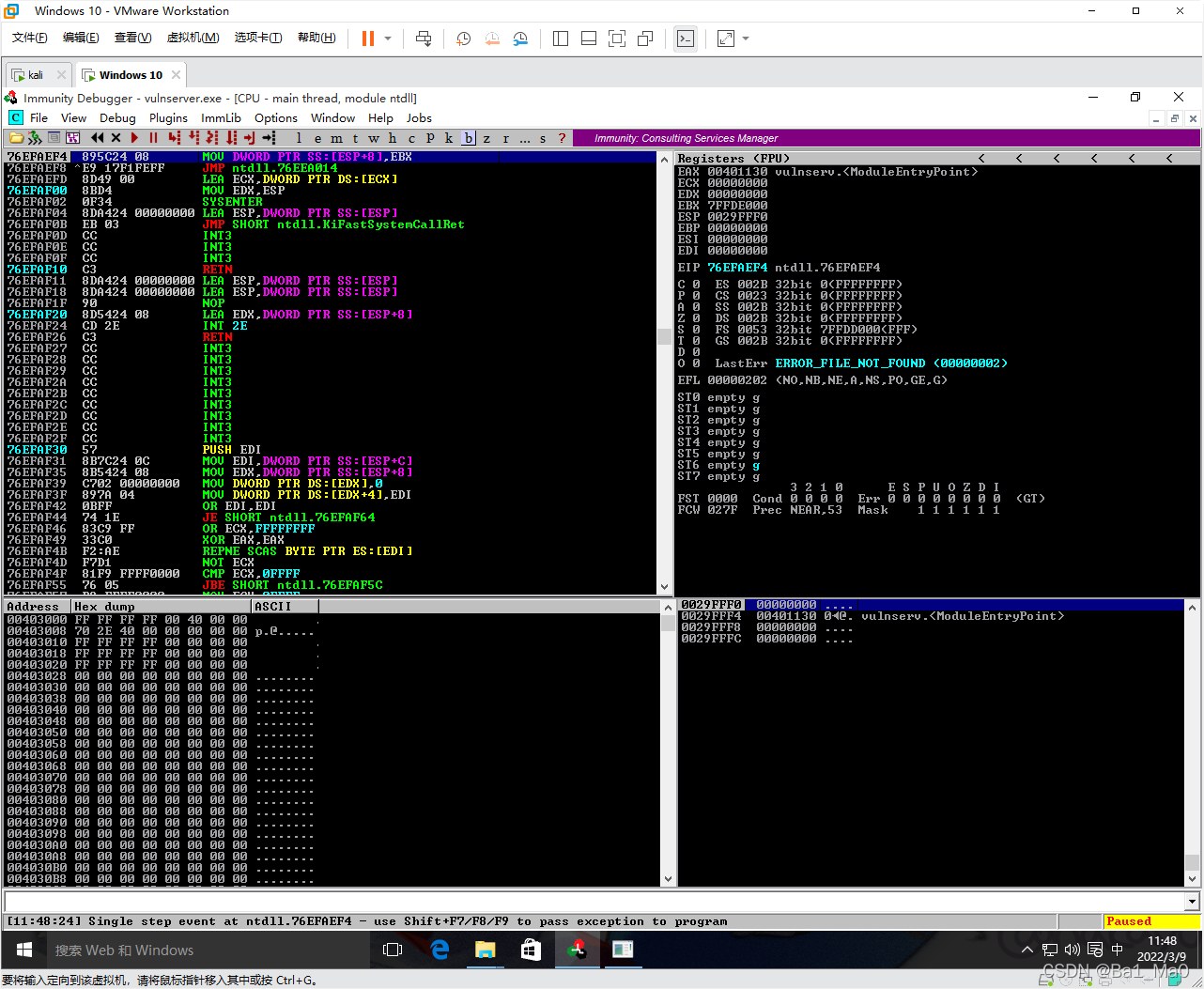Click the Step over icon
Viewport: 1204px width, 989px height.
(193, 138)
